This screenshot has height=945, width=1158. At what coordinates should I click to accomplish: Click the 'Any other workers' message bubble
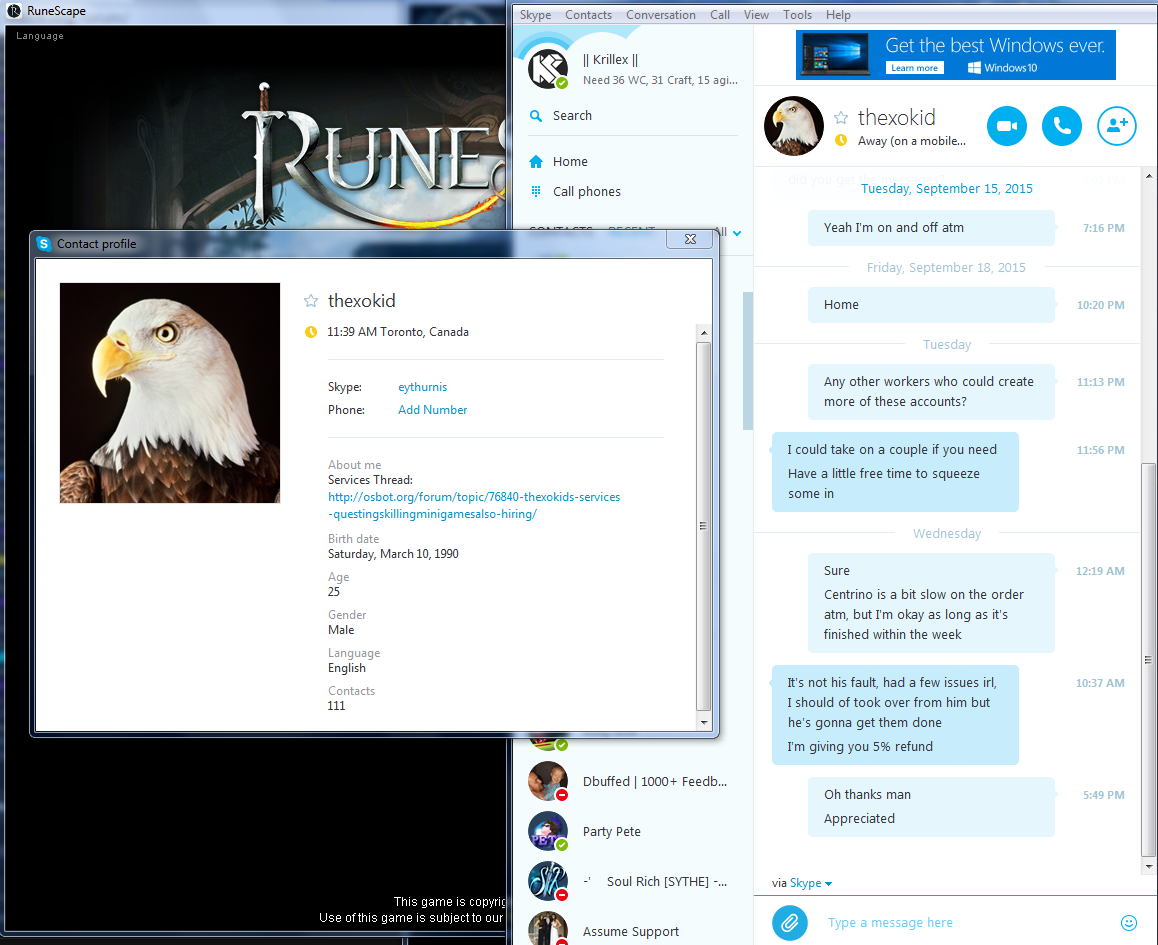pyautogui.click(x=931, y=391)
